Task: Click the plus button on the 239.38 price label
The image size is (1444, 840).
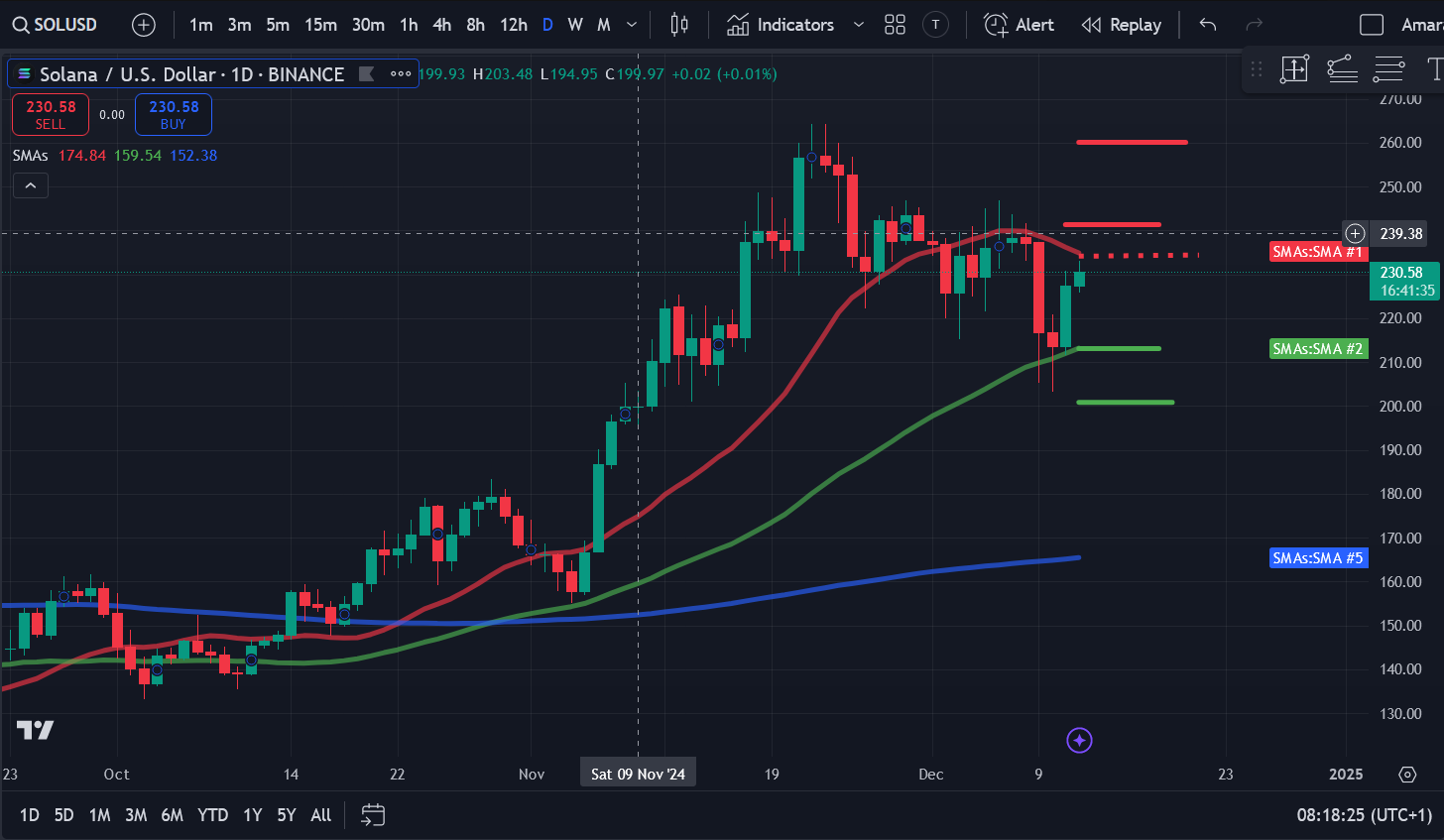Action: [1355, 234]
